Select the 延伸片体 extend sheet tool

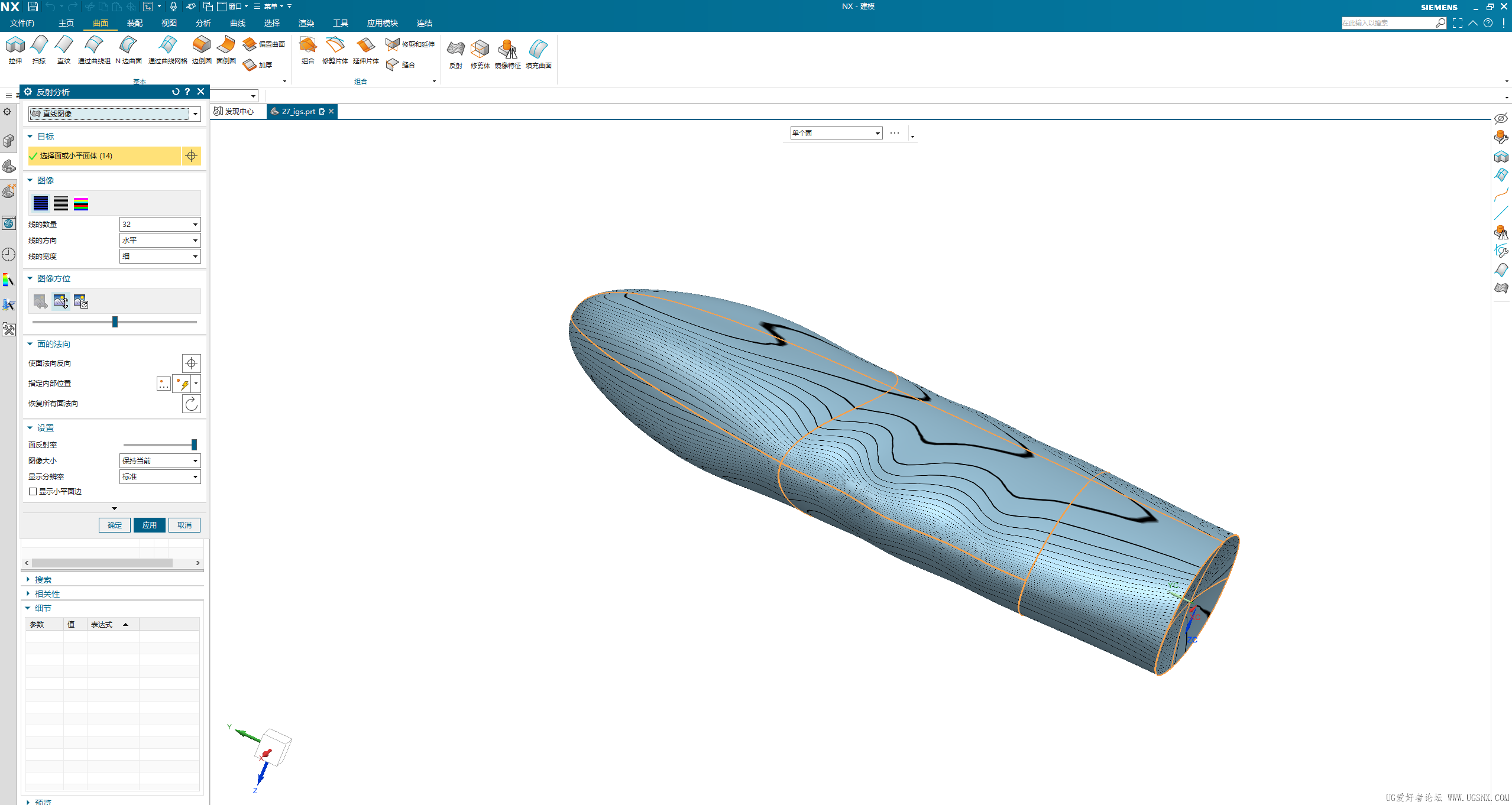click(365, 50)
